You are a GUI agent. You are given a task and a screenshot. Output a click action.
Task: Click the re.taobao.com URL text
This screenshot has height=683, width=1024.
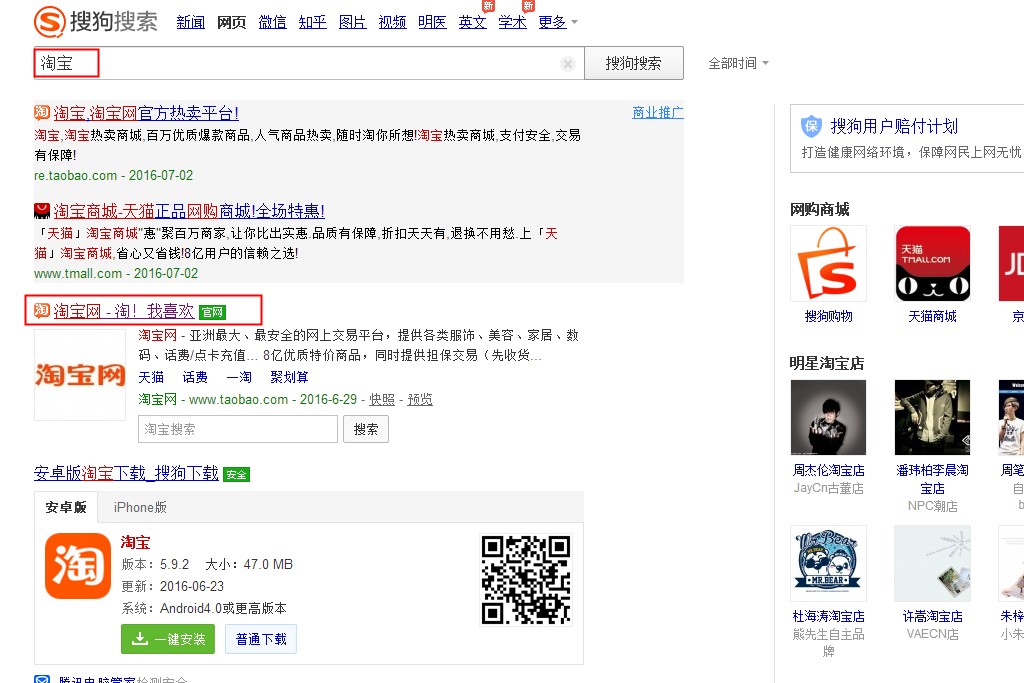pyautogui.click(x=76, y=176)
